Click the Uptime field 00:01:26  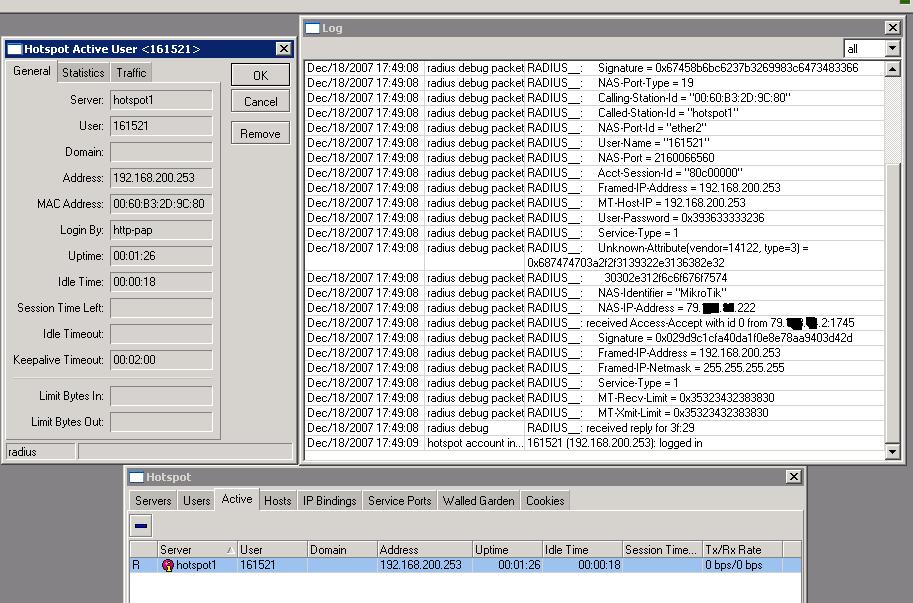coord(161,256)
